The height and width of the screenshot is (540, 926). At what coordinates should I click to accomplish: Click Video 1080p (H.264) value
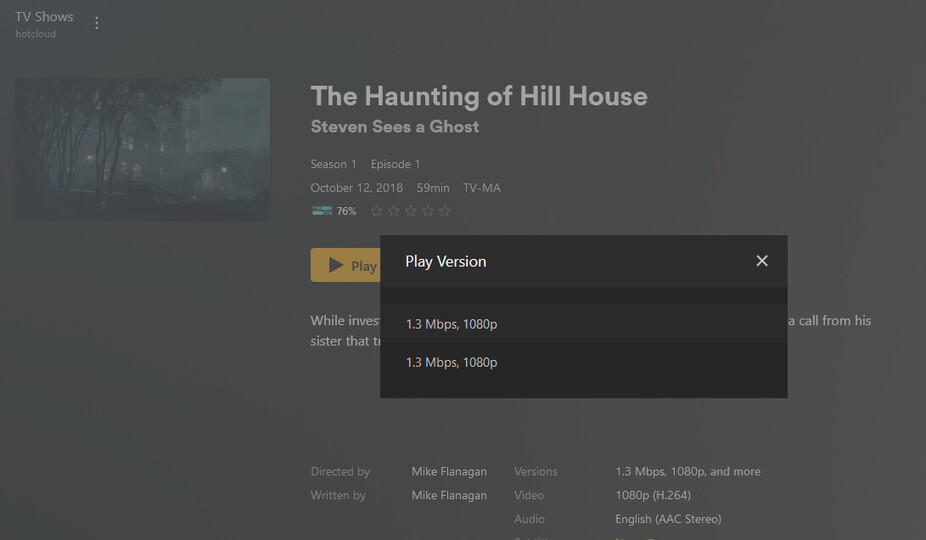pyautogui.click(x=653, y=495)
